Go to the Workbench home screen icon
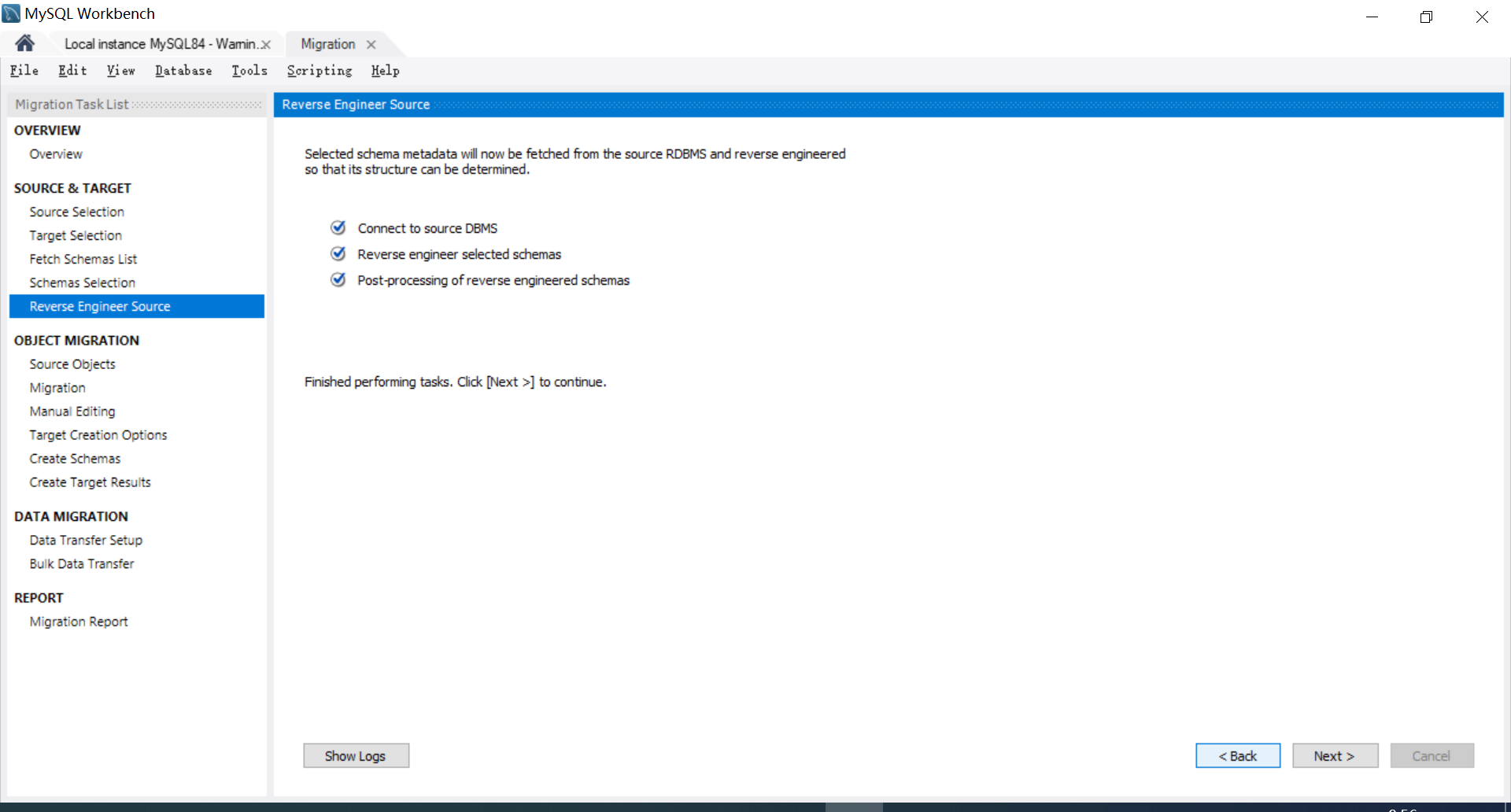Screen dimensions: 1511x812 (x=24, y=43)
